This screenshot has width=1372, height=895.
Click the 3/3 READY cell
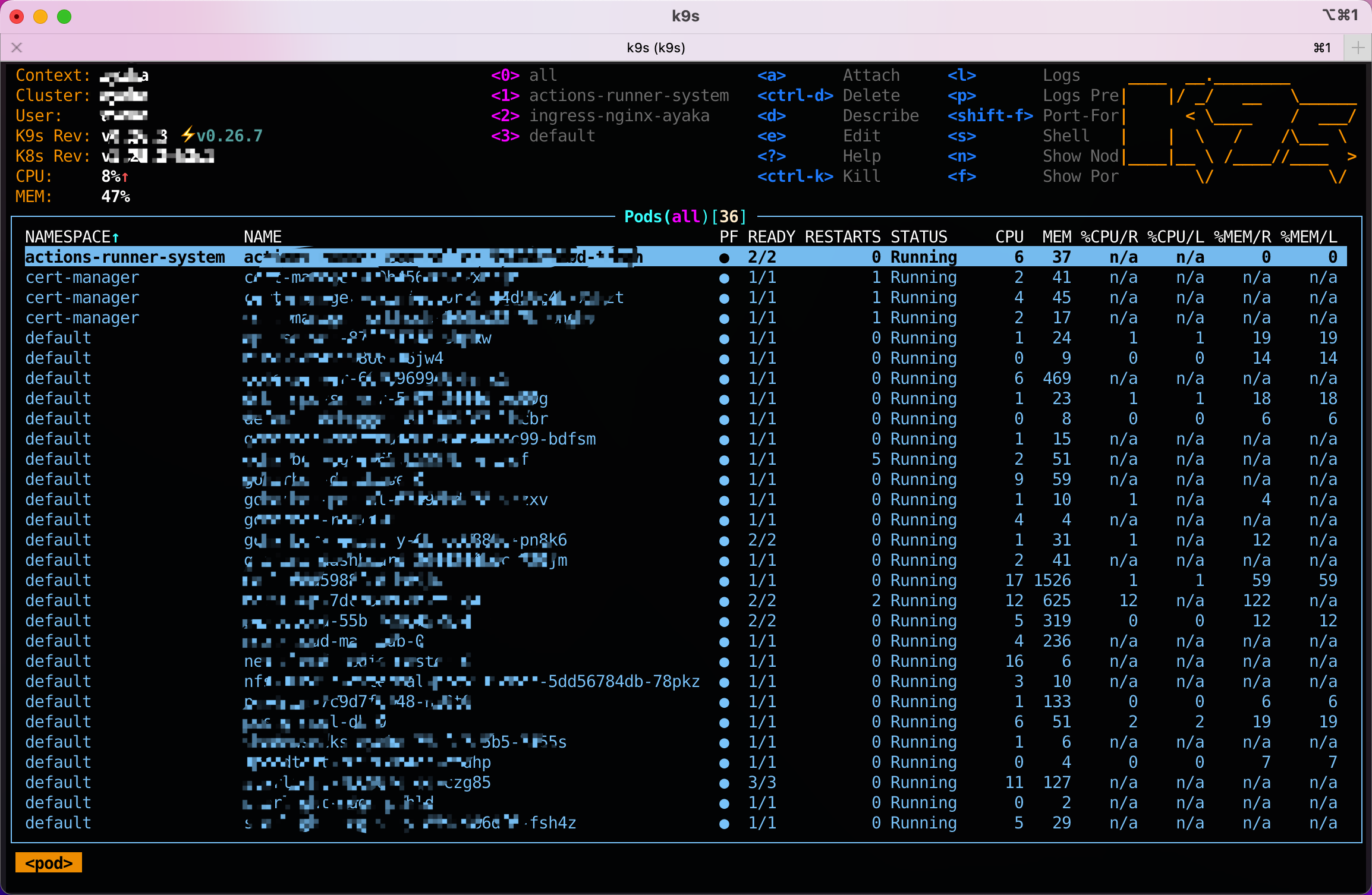pyautogui.click(x=762, y=783)
